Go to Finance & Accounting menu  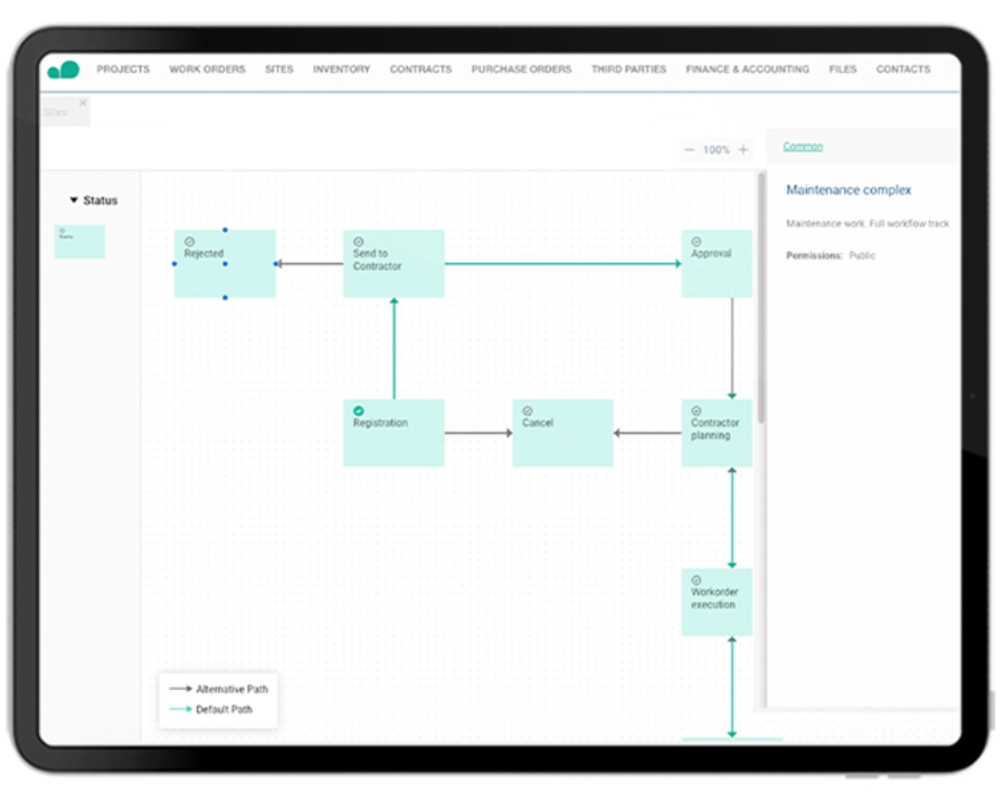(747, 70)
